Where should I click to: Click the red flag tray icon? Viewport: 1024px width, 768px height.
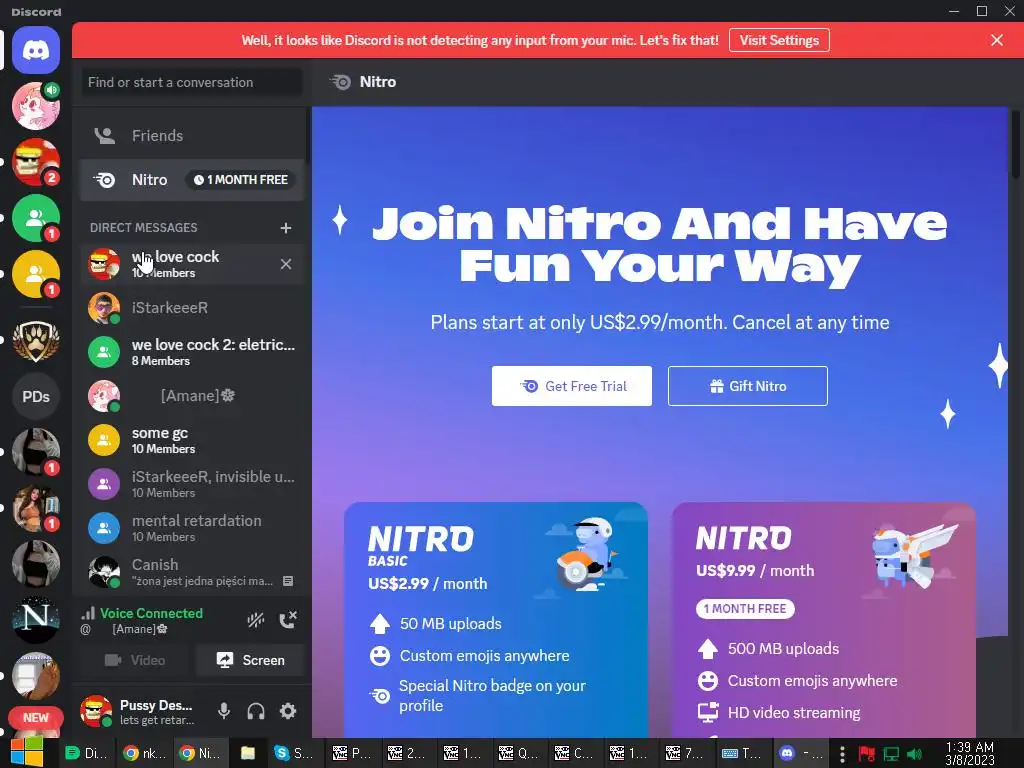(867, 754)
